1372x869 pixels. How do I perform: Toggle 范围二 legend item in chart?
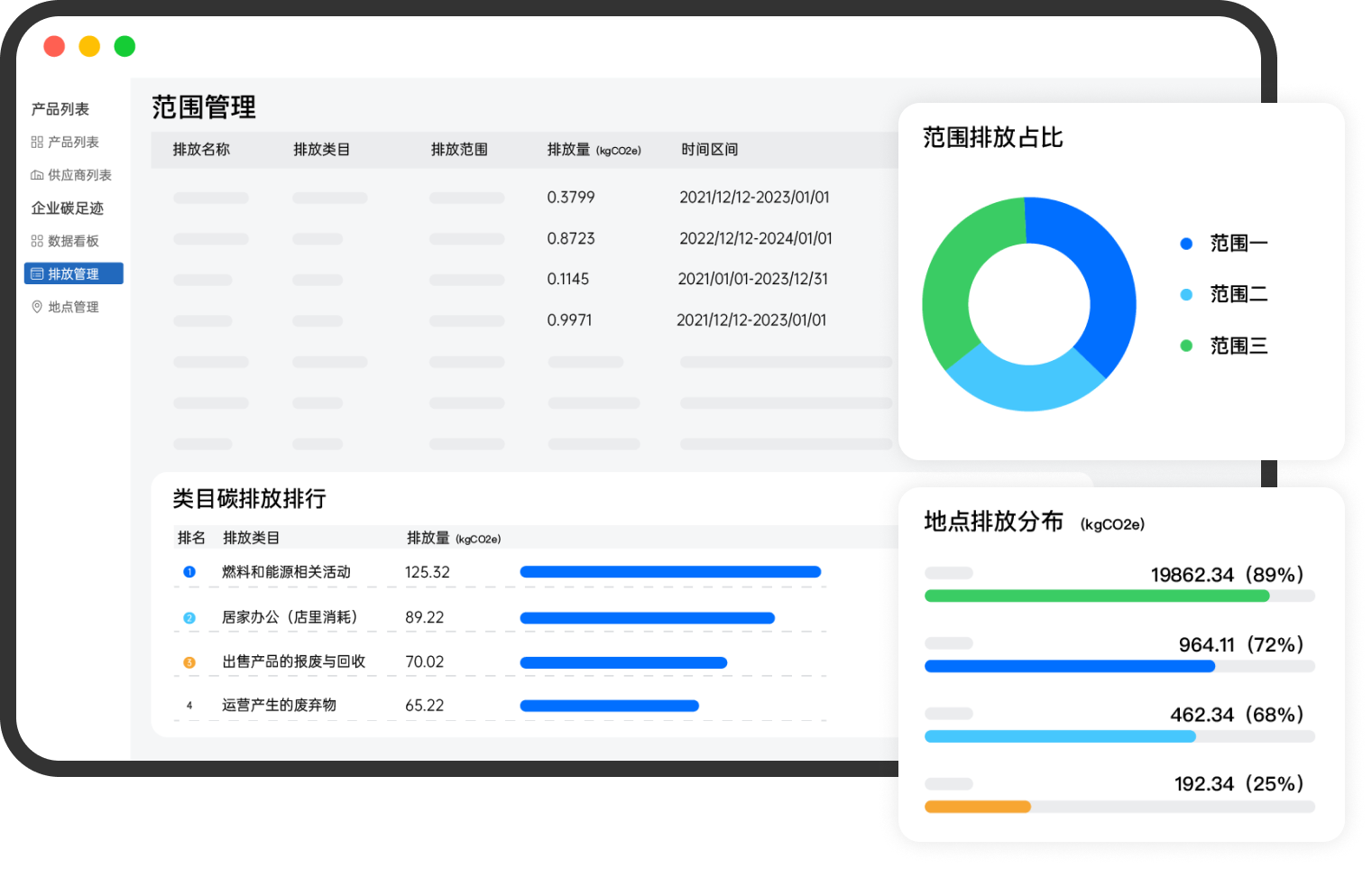point(1225,294)
